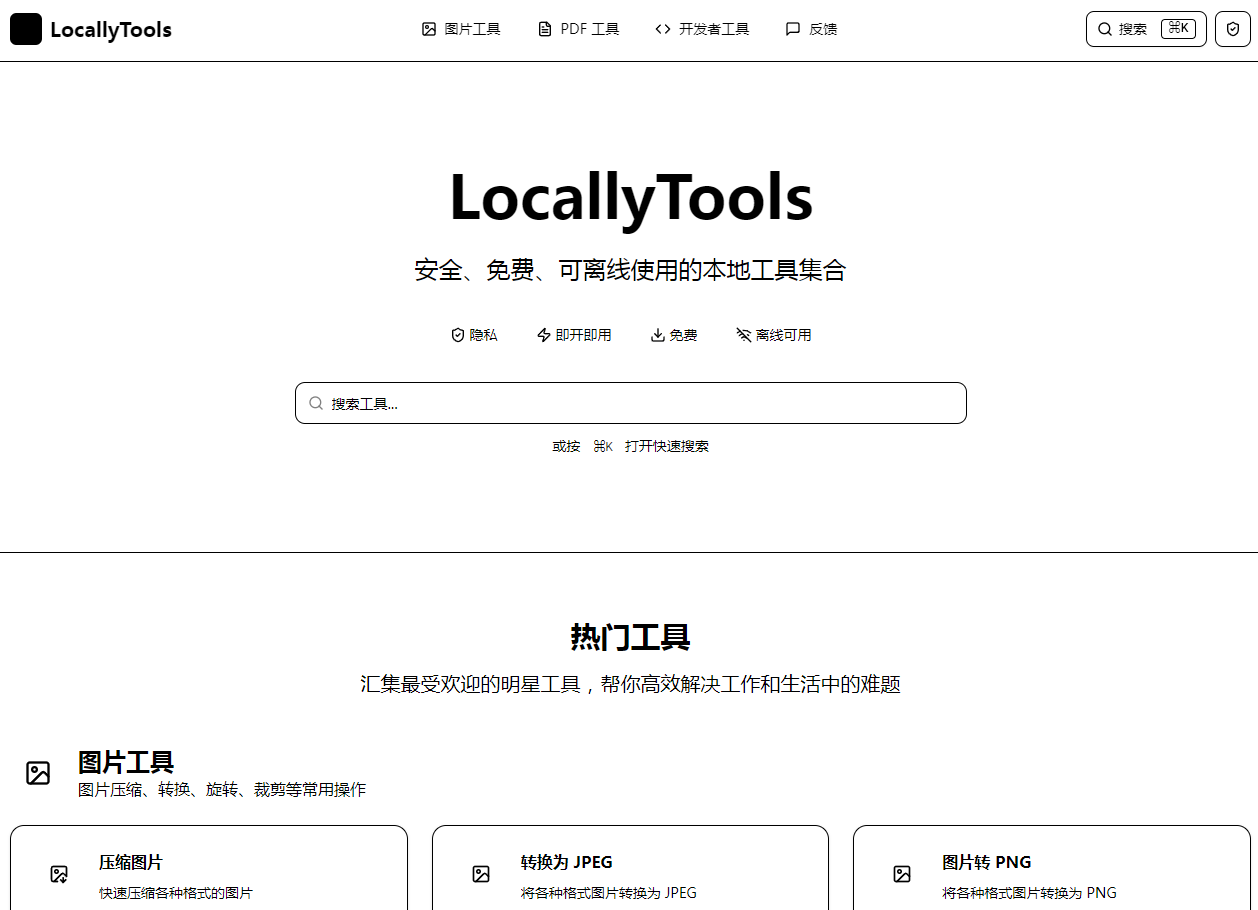1258x910 pixels.
Task: Open the 开发者工具 navigation menu
Action: 702,29
